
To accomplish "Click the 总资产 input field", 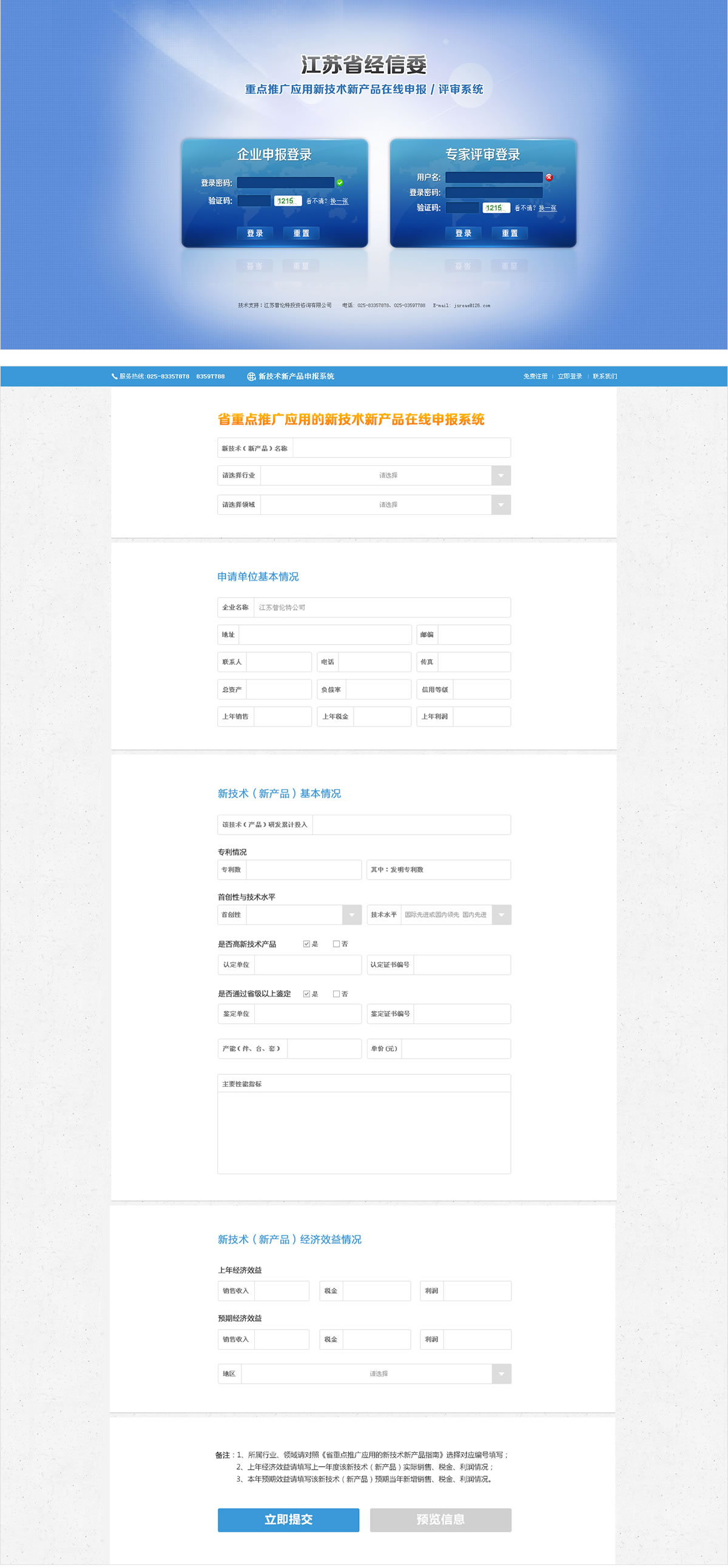I will (x=279, y=690).
